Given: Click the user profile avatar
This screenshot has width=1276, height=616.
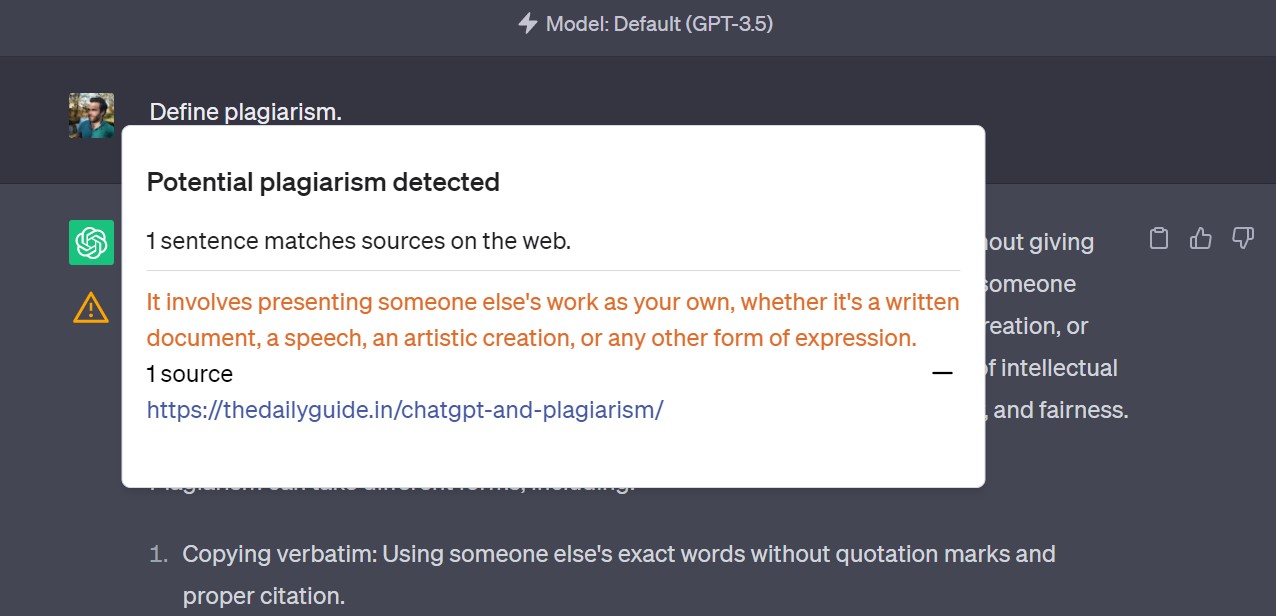Looking at the screenshot, I should point(91,115).
